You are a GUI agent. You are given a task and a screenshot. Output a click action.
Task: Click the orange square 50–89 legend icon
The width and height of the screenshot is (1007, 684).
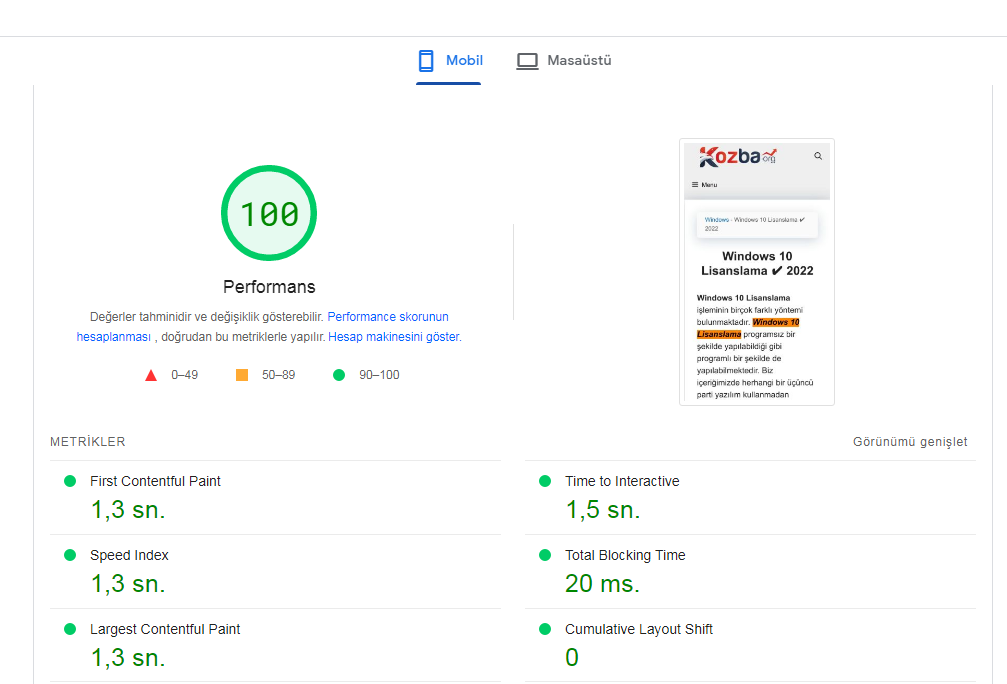(242, 375)
